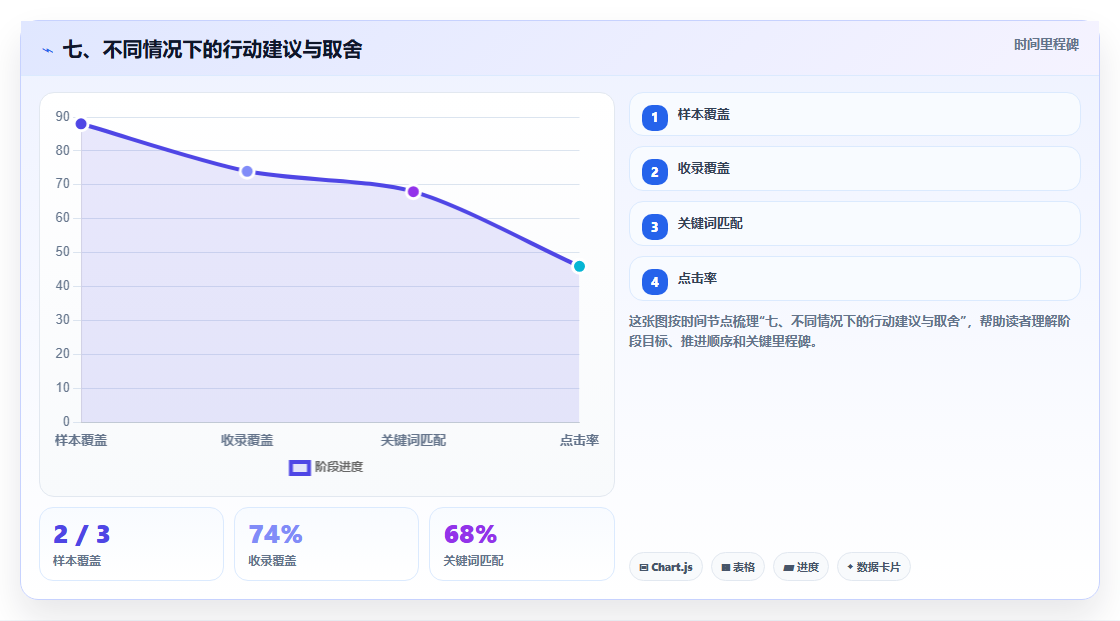Click the x-axis label 关键词匹配
The image size is (1120, 621).
coord(413,440)
